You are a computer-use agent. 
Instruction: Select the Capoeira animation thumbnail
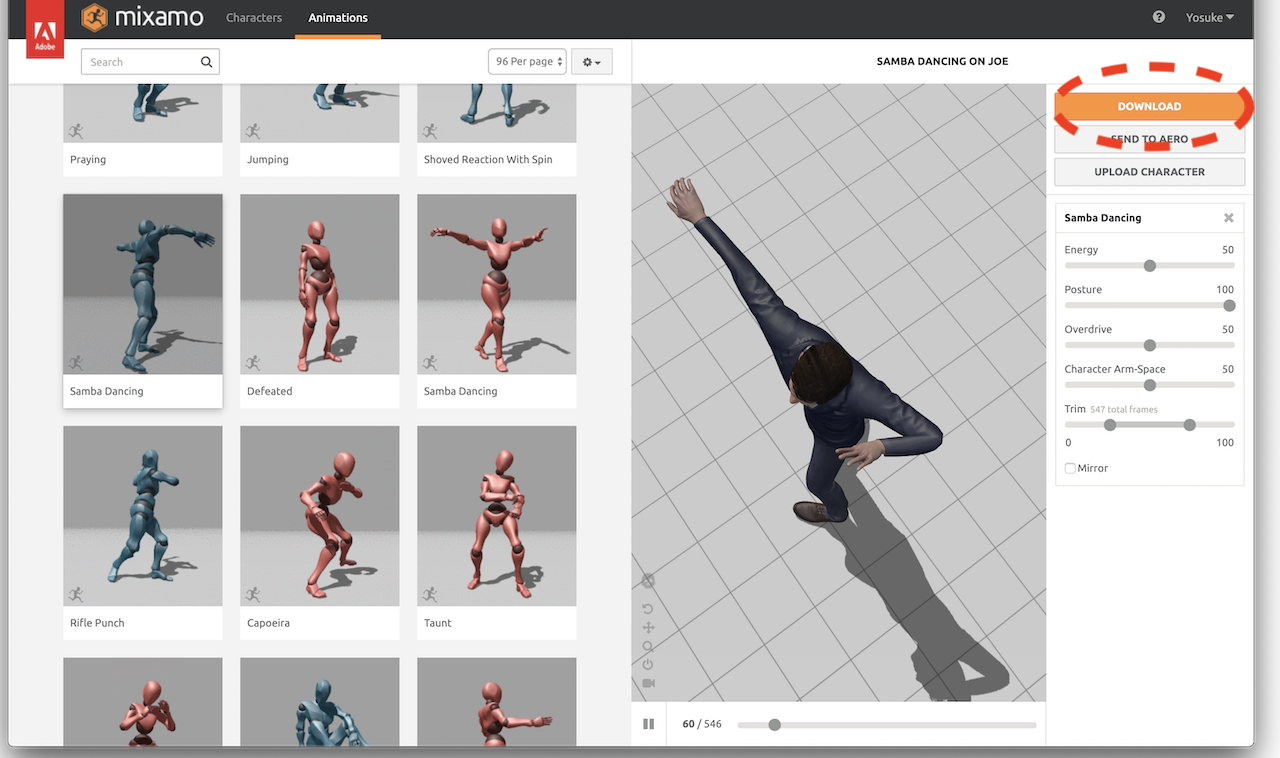pos(320,516)
